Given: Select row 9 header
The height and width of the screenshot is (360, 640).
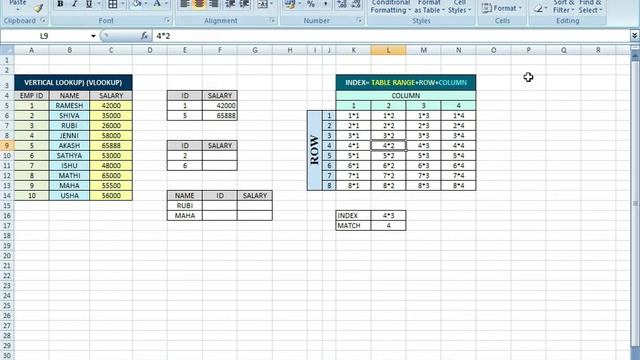Looking at the screenshot, I should point(7,146).
